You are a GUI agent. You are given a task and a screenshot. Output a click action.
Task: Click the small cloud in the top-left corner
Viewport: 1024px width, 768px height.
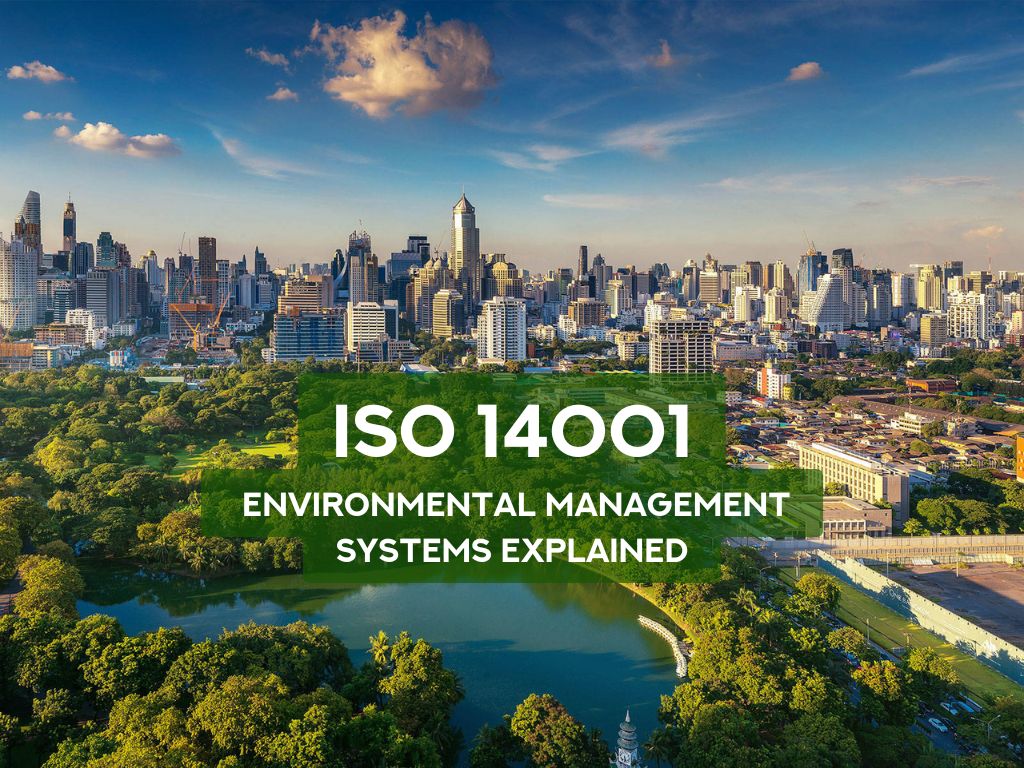[x=38, y=72]
